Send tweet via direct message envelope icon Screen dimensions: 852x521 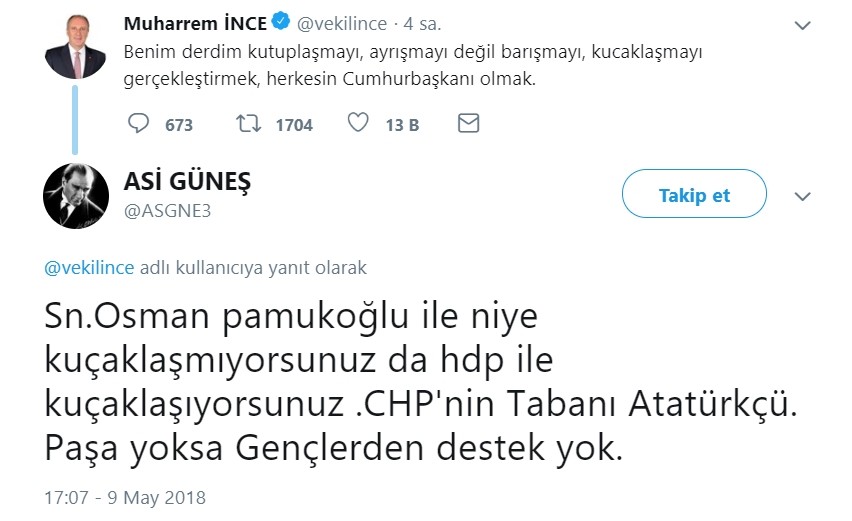[x=468, y=124]
